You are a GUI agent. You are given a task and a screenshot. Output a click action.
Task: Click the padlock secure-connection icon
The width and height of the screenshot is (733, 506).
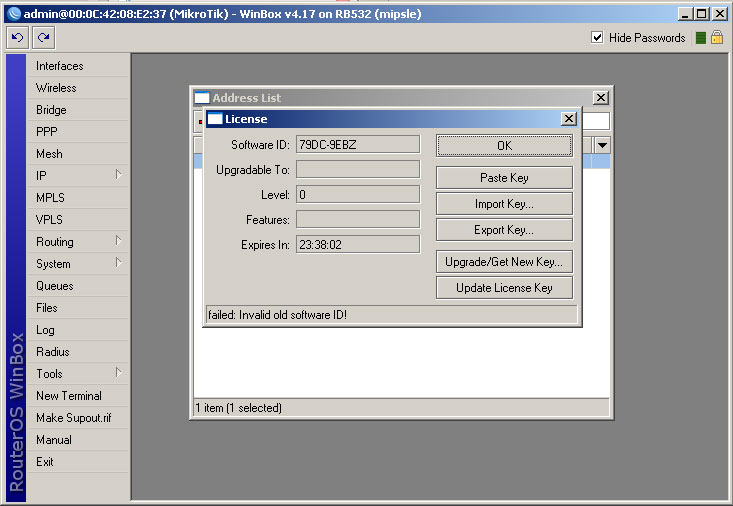(x=717, y=37)
